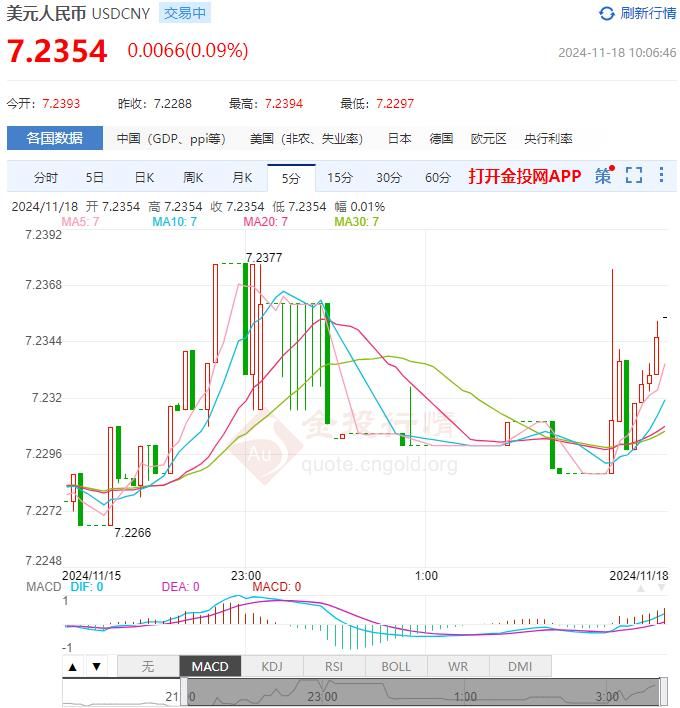Viewport: 680px width, 708px height.
Task: Click the right handle of range slider
Action: (x=663, y=692)
